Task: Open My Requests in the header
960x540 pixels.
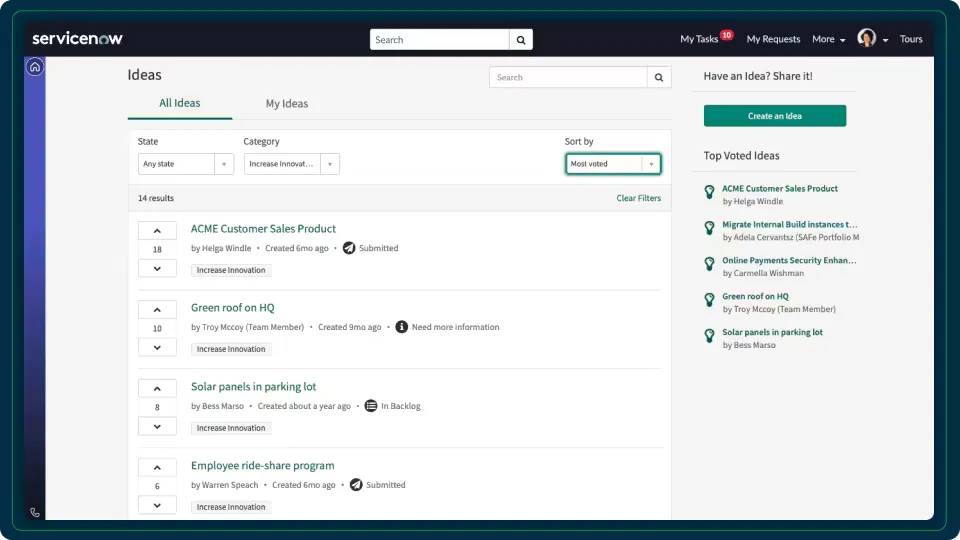Action: 773,40
